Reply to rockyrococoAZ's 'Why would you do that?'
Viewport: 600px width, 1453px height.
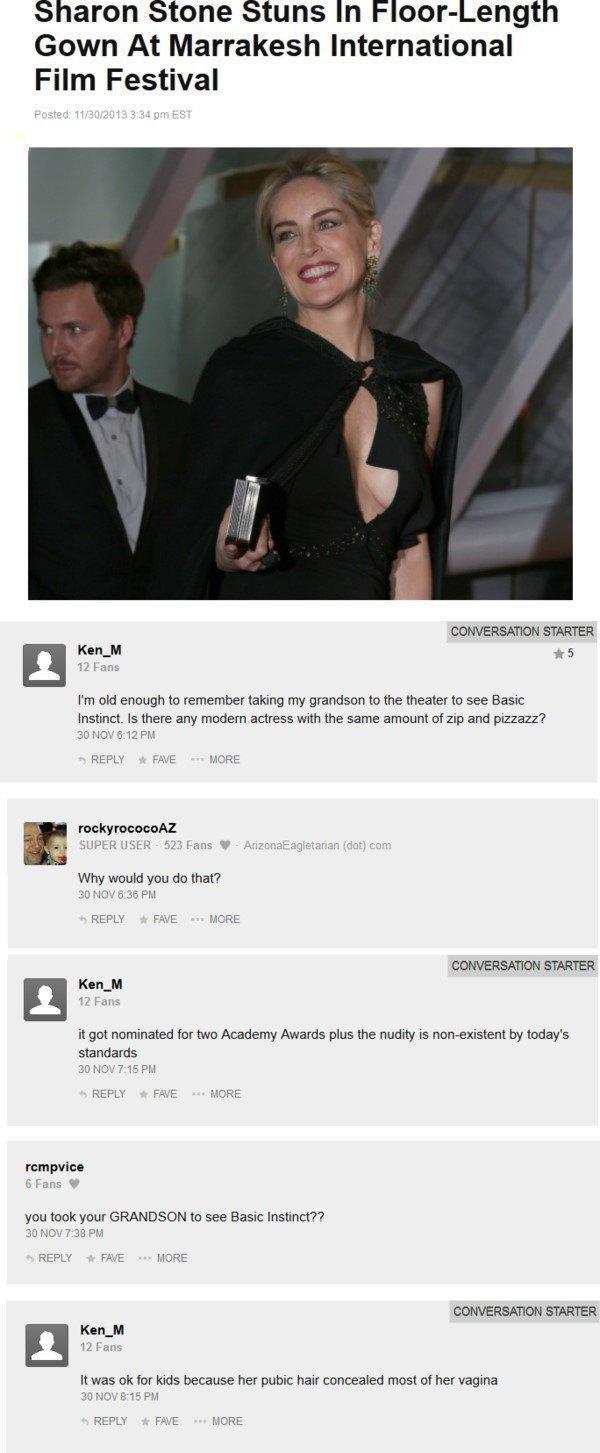pos(101,919)
